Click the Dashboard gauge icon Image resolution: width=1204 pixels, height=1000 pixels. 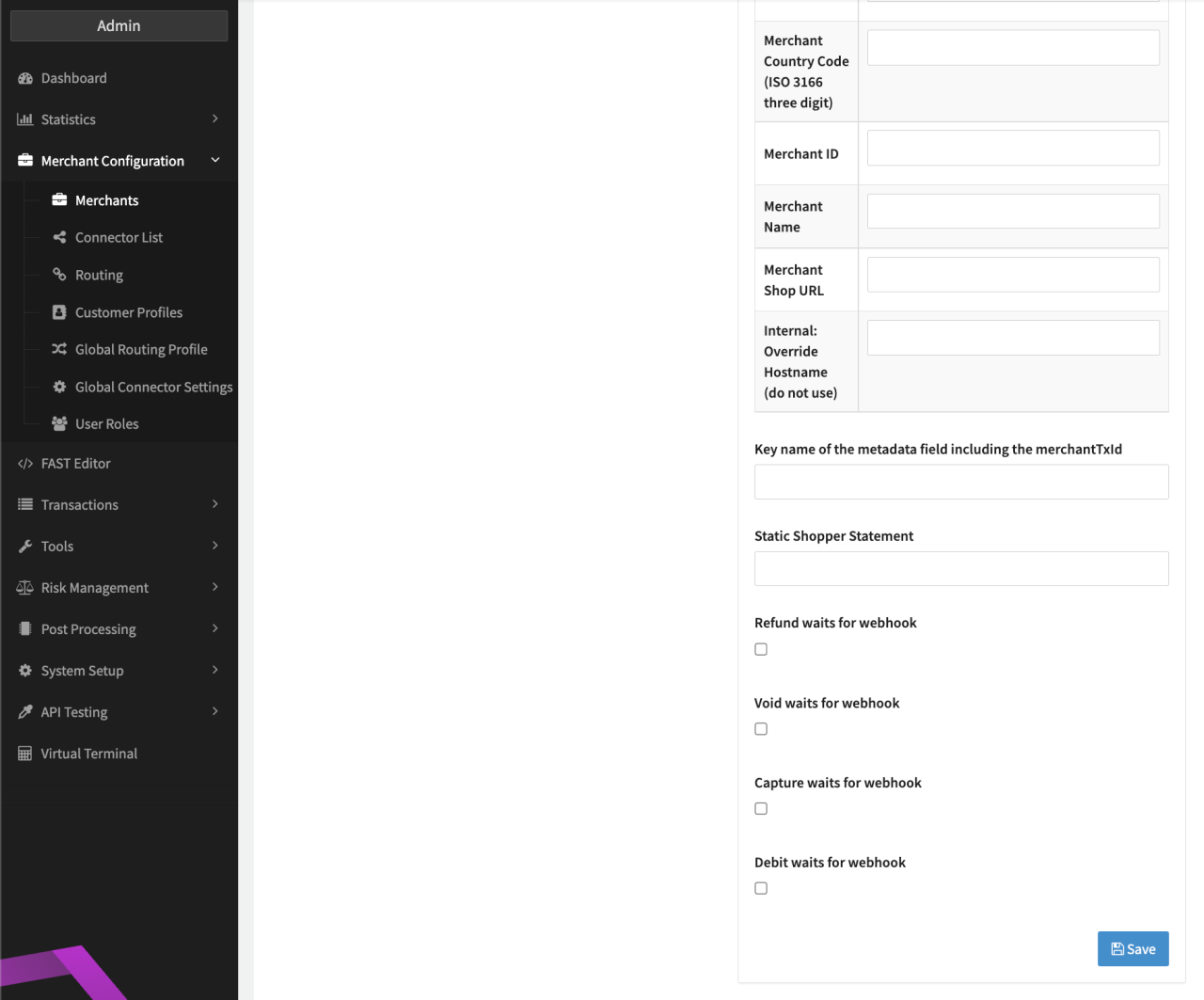pos(25,79)
